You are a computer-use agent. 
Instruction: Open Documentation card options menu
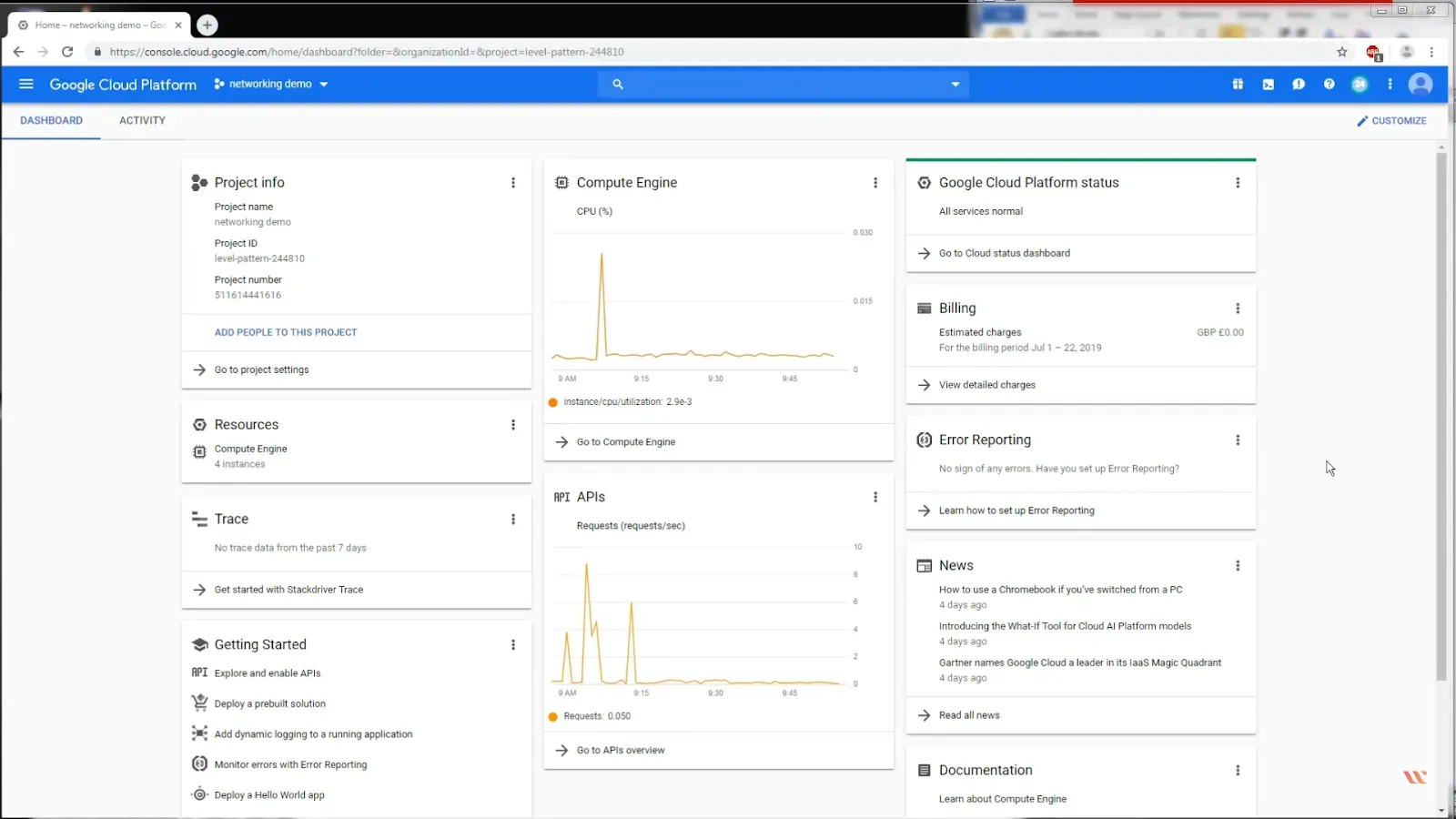[x=1238, y=771]
